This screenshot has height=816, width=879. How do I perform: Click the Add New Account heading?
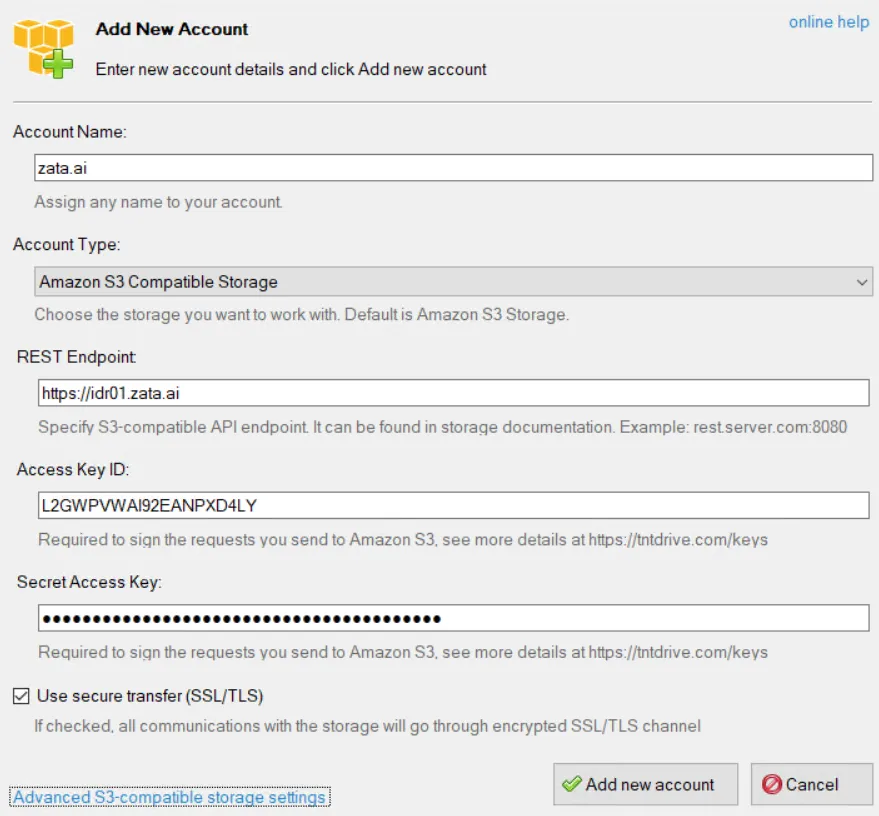click(x=172, y=29)
